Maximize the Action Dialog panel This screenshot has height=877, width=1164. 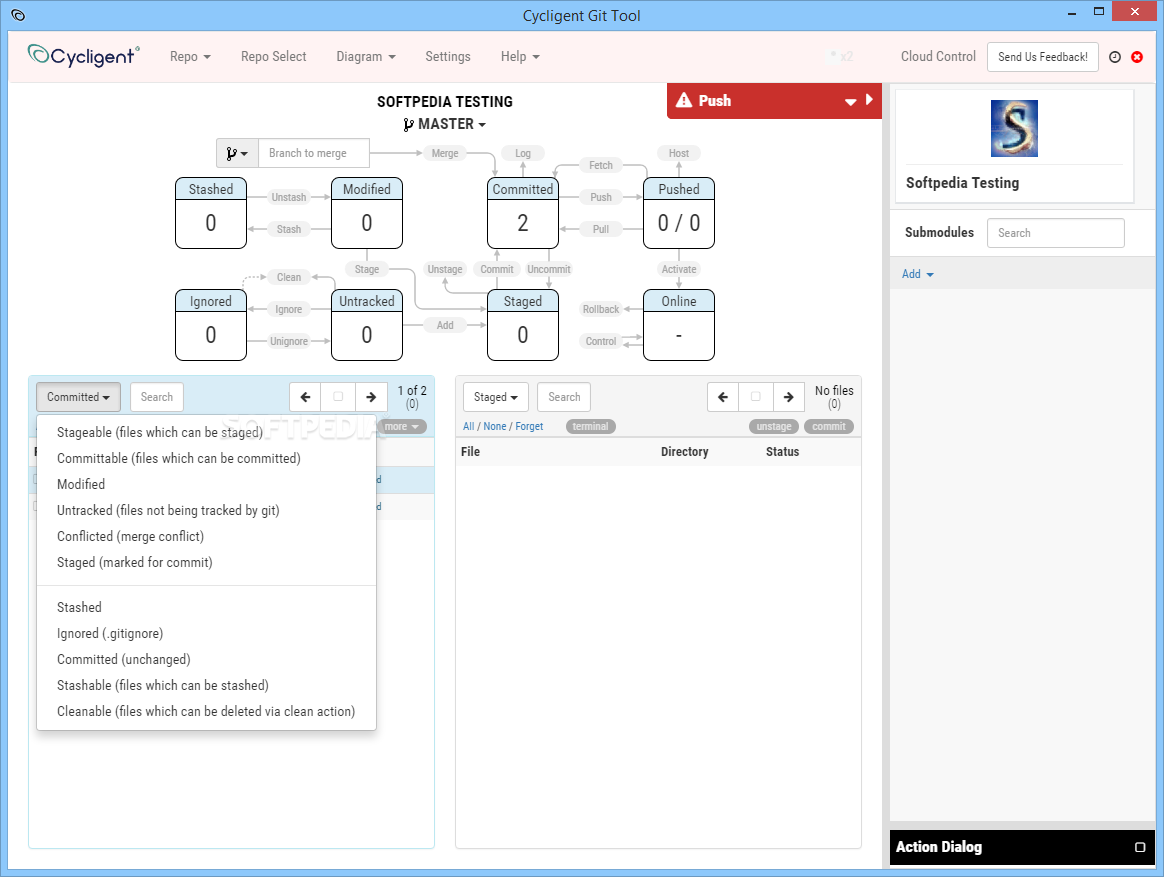(1140, 847)
